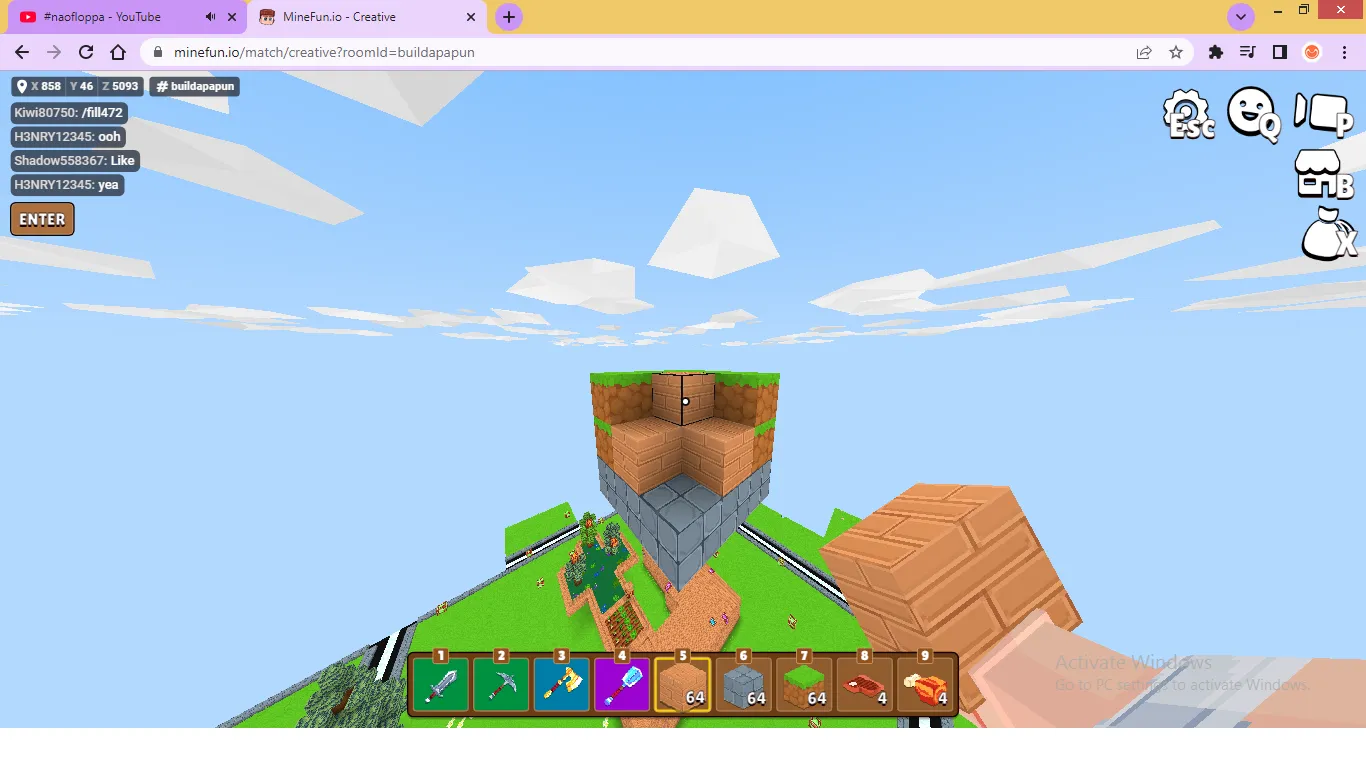Image resolution: width=1366 pixels, height=774 pixels.
Task: Click Shadow558367's 'Like' chat message
Action: pos(74,161)
